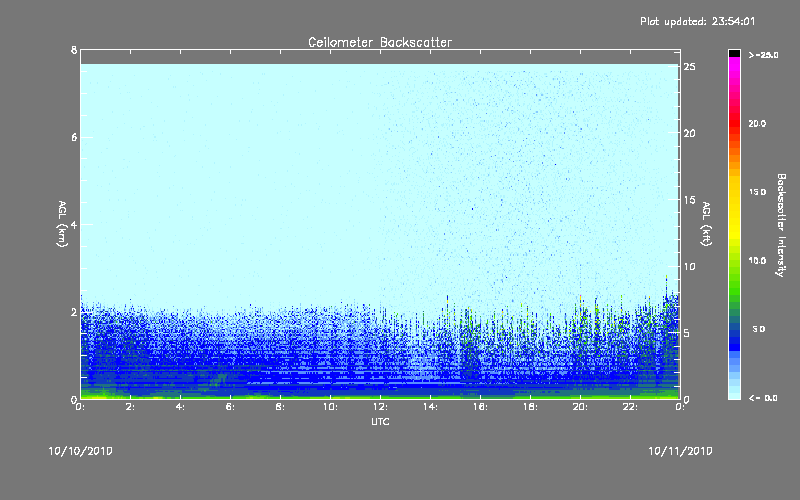Pick the black swatch topping the colorbar
The width and height of the screenshot is (800, 500).
pos(734,53)
